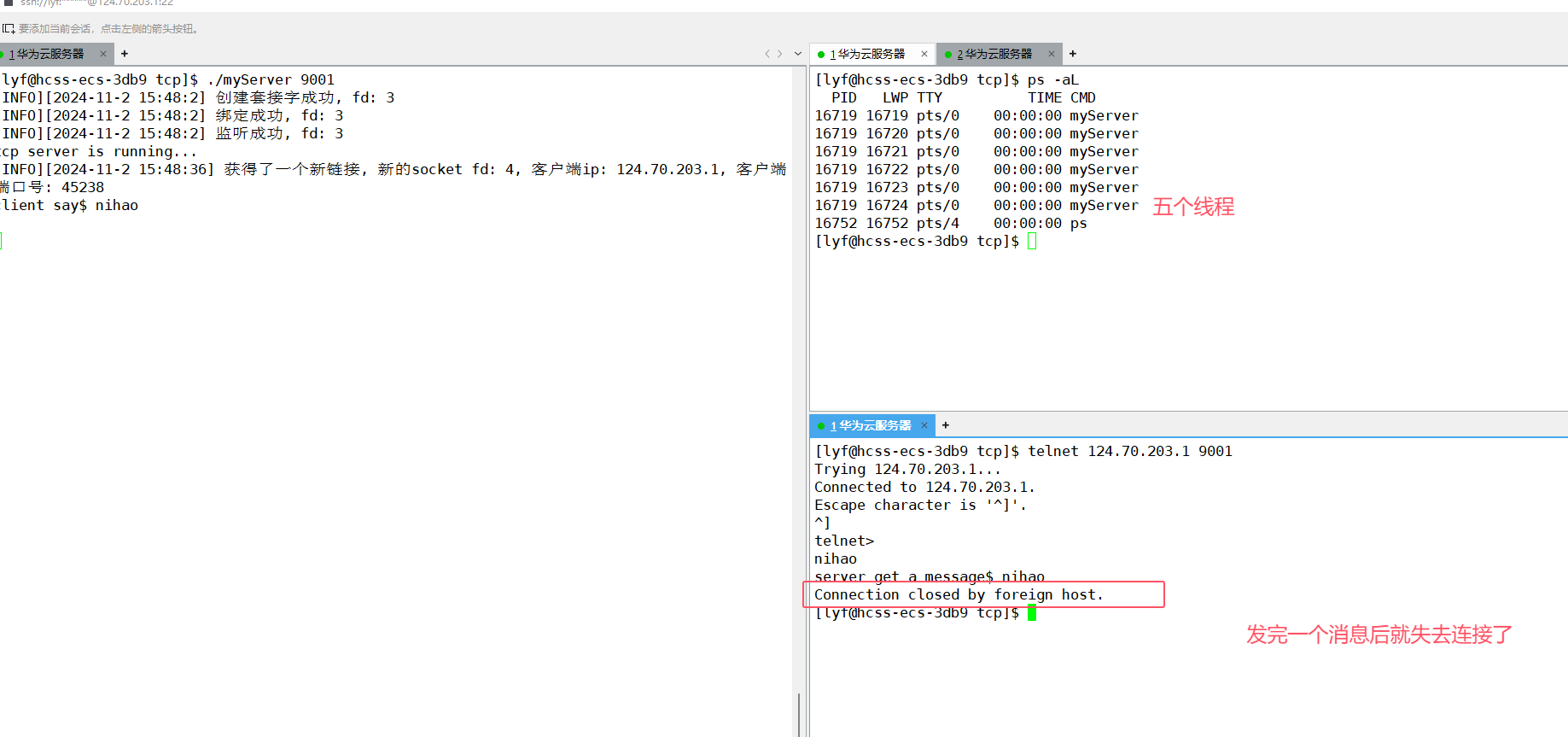Close tab 2 华为云服务器
This screenshot has height=737, width=1568.
pyautogui.click(x=1052, y=54)
